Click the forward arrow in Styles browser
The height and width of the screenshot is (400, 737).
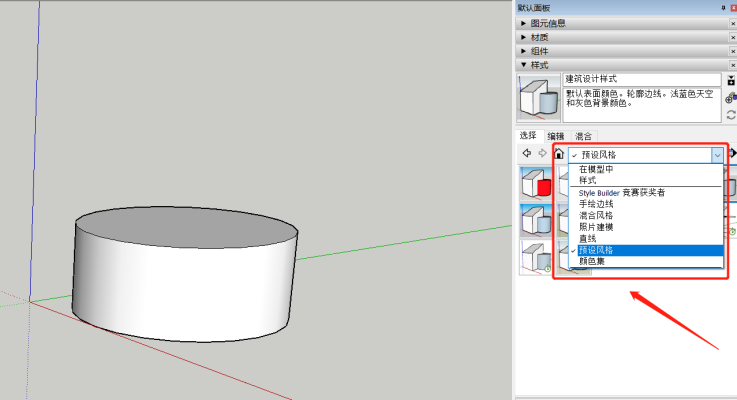click(542, 153)
